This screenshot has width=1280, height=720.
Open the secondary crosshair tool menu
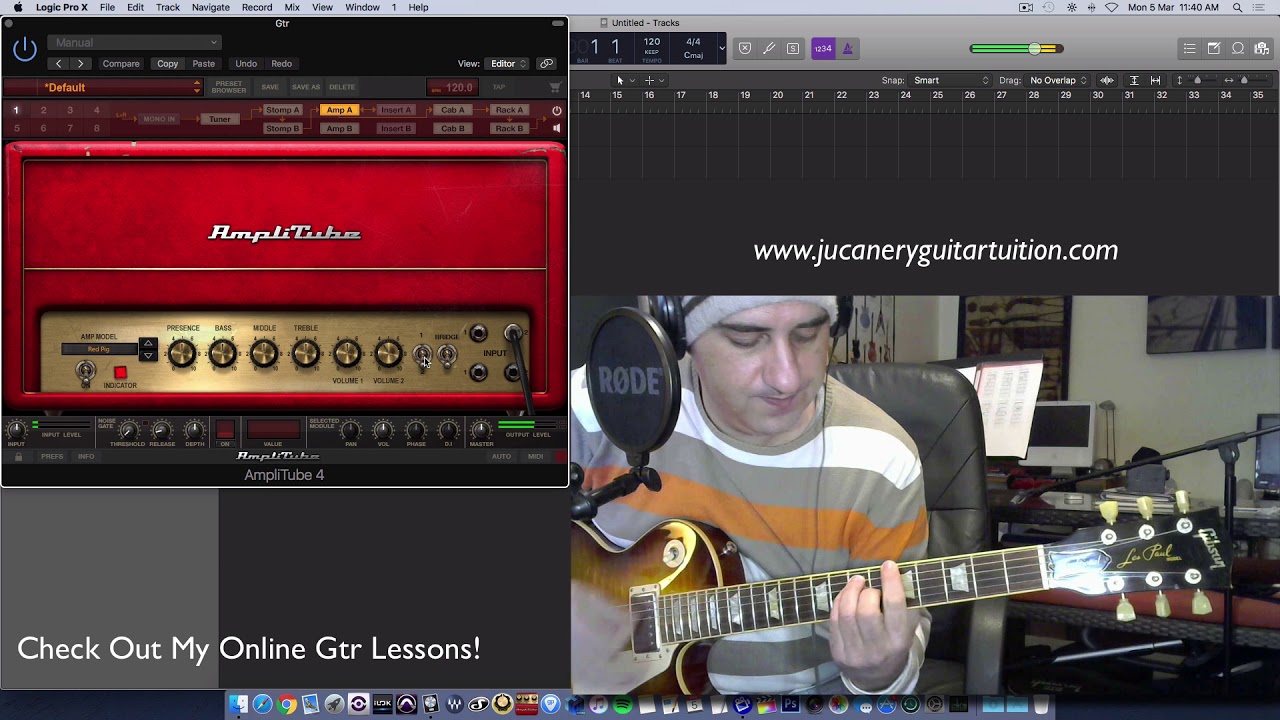pyautogui.click(x=654, y=80)
